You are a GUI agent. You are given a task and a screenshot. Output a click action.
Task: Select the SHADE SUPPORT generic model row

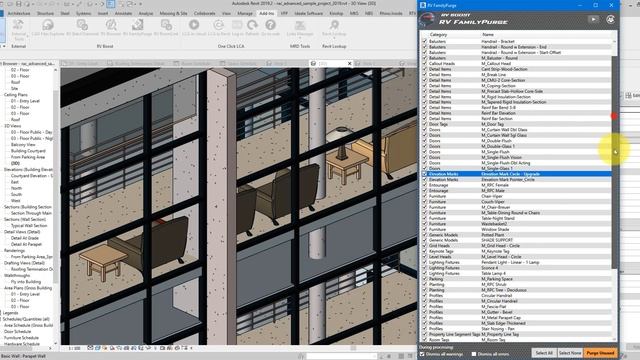tap(516, 240)
